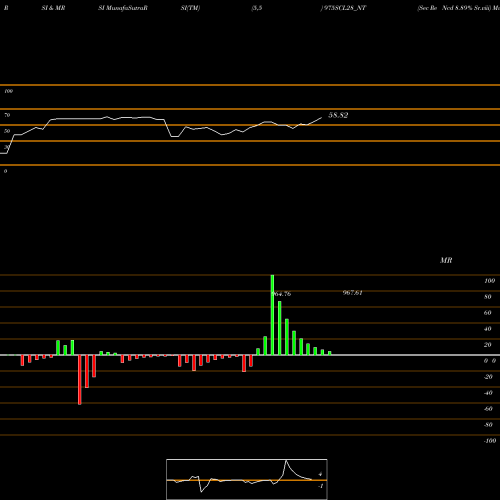
Task: Open the mini overview chart thumbnail
Action: [x=247, y=479]
